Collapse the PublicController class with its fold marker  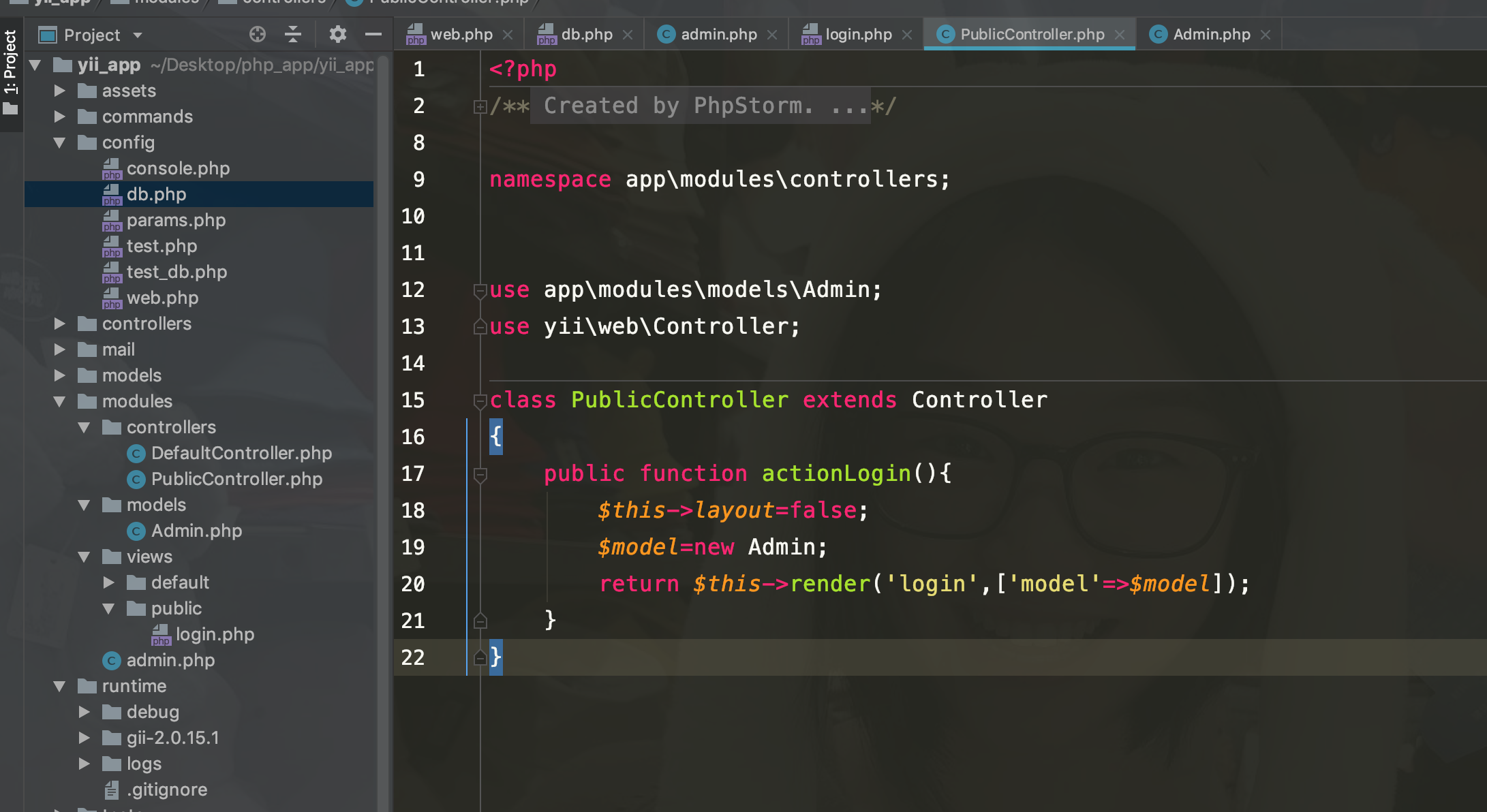pyautogui.click(x=479, y=400)
